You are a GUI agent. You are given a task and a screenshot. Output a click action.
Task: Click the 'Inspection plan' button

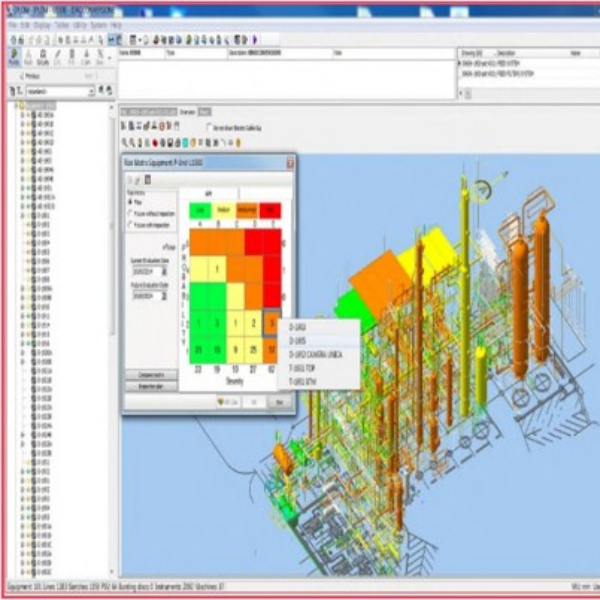pos(153,386)
